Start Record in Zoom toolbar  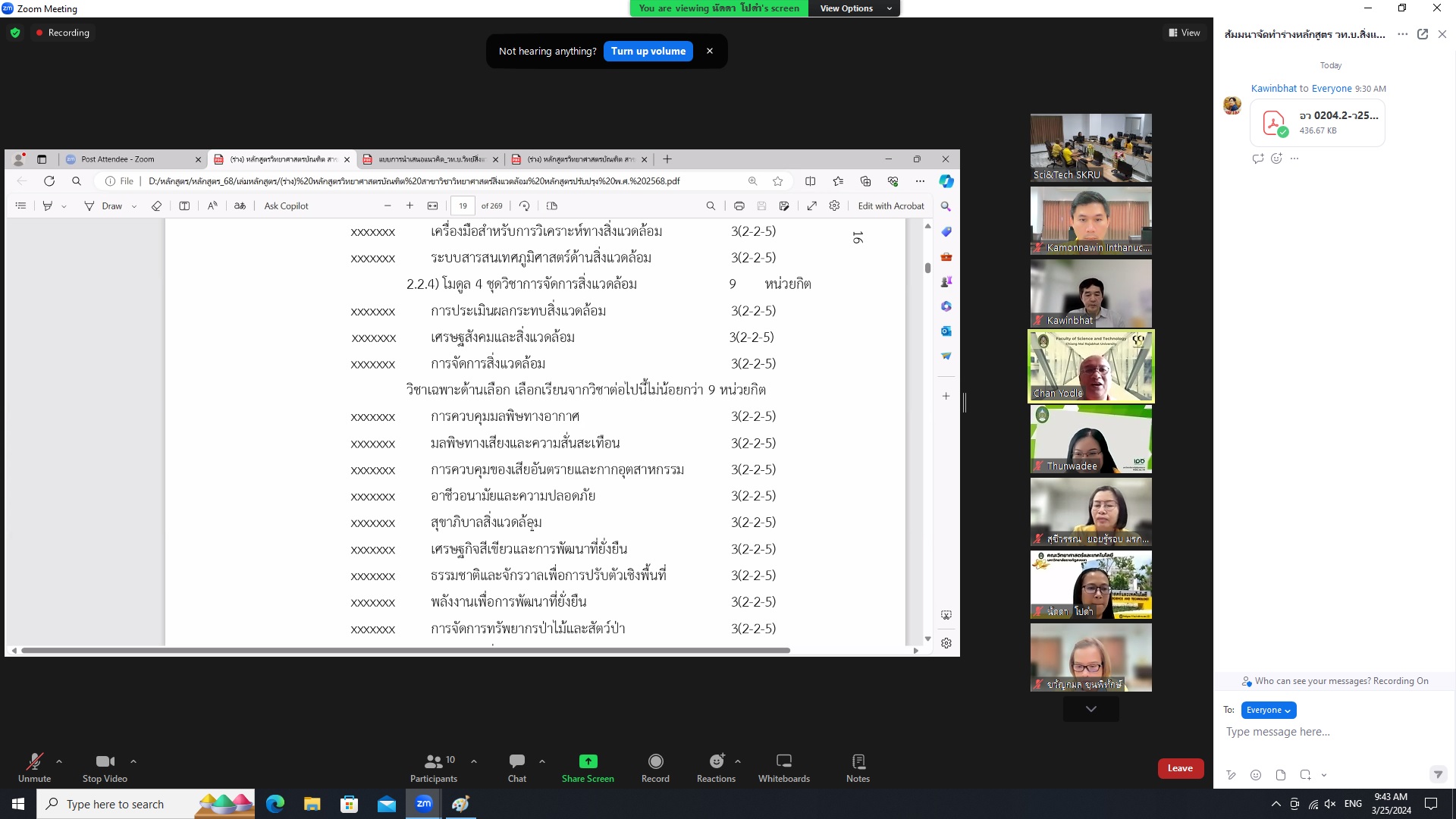(655, 767)
